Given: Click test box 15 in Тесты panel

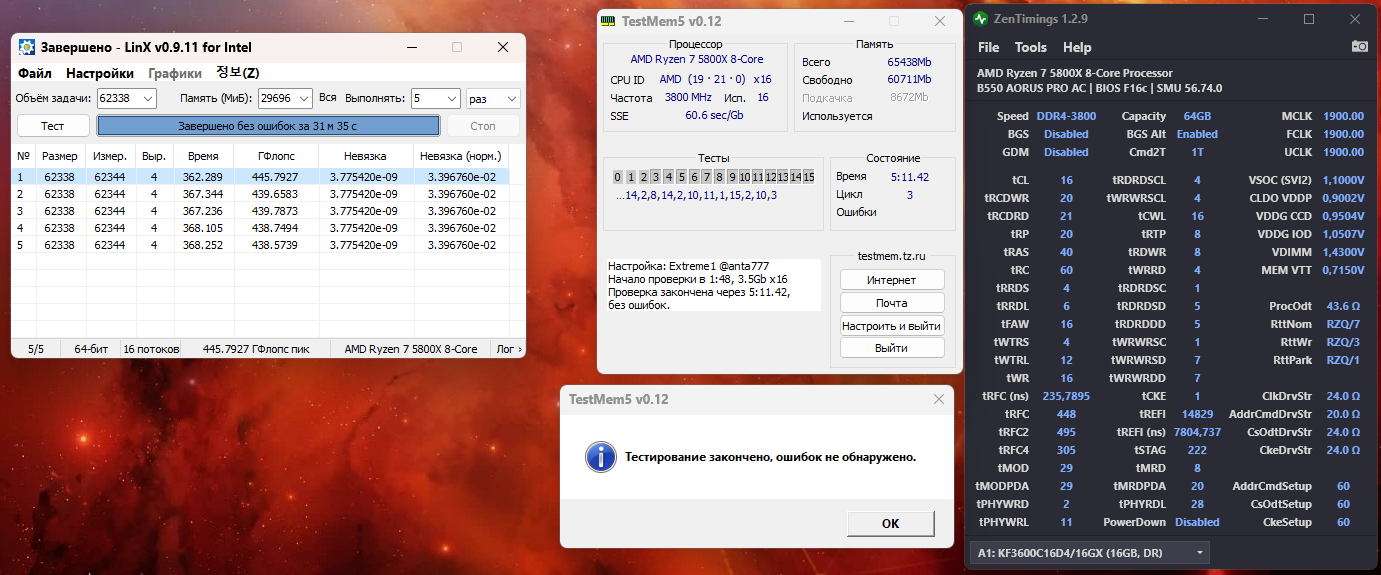Looking at the screenshot, I should tap(808, 177).
